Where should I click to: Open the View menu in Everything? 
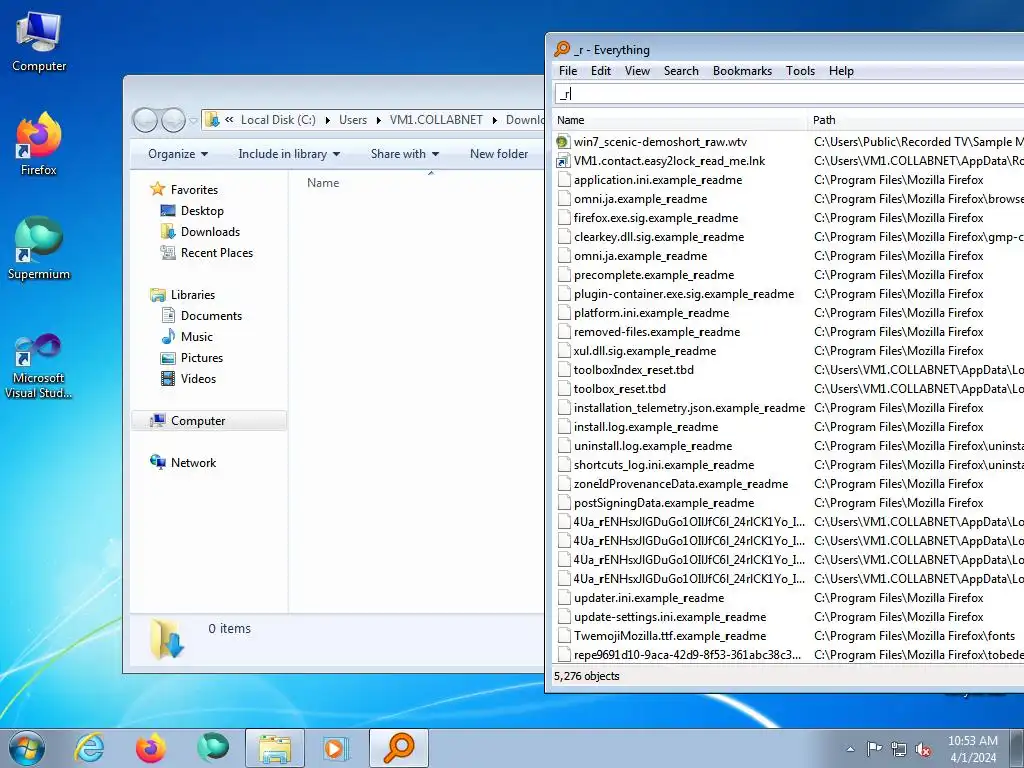pyautogui.click(x=637, y=71)
